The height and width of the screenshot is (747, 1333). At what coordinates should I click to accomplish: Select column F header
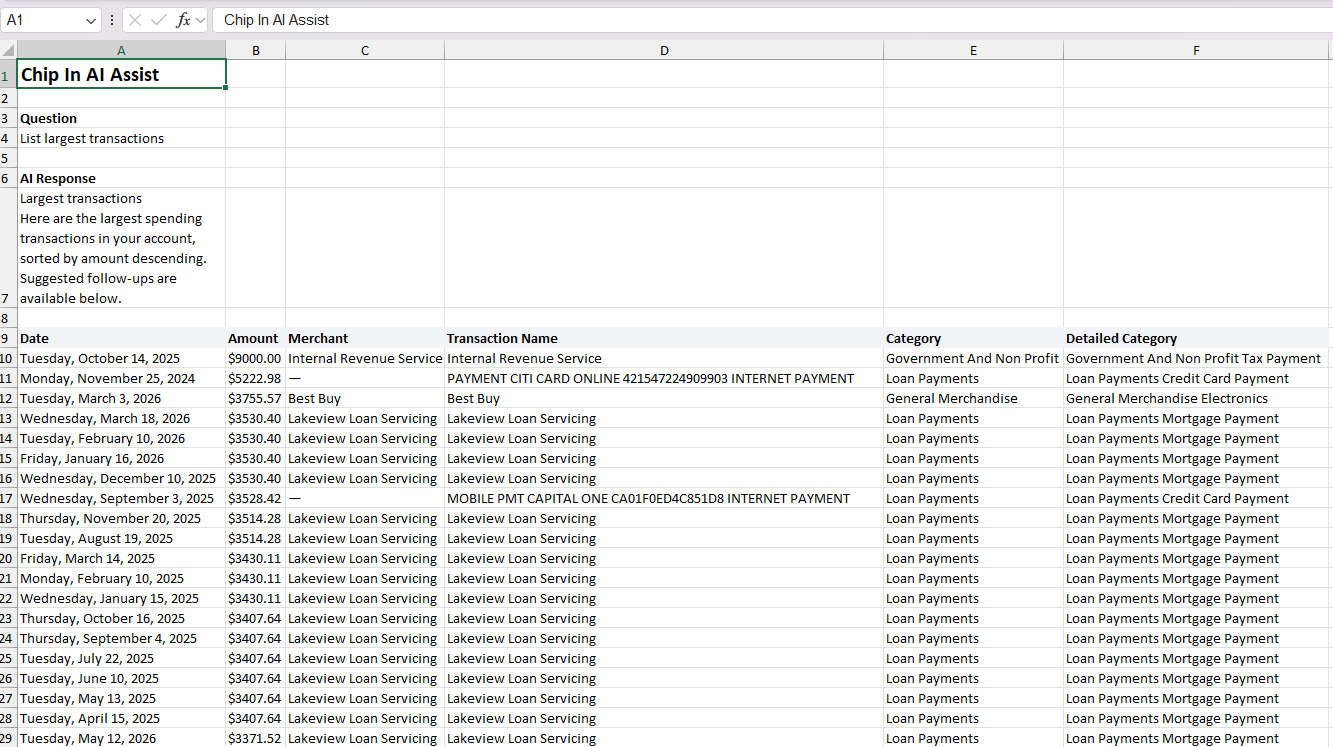tap(1196, 50)
